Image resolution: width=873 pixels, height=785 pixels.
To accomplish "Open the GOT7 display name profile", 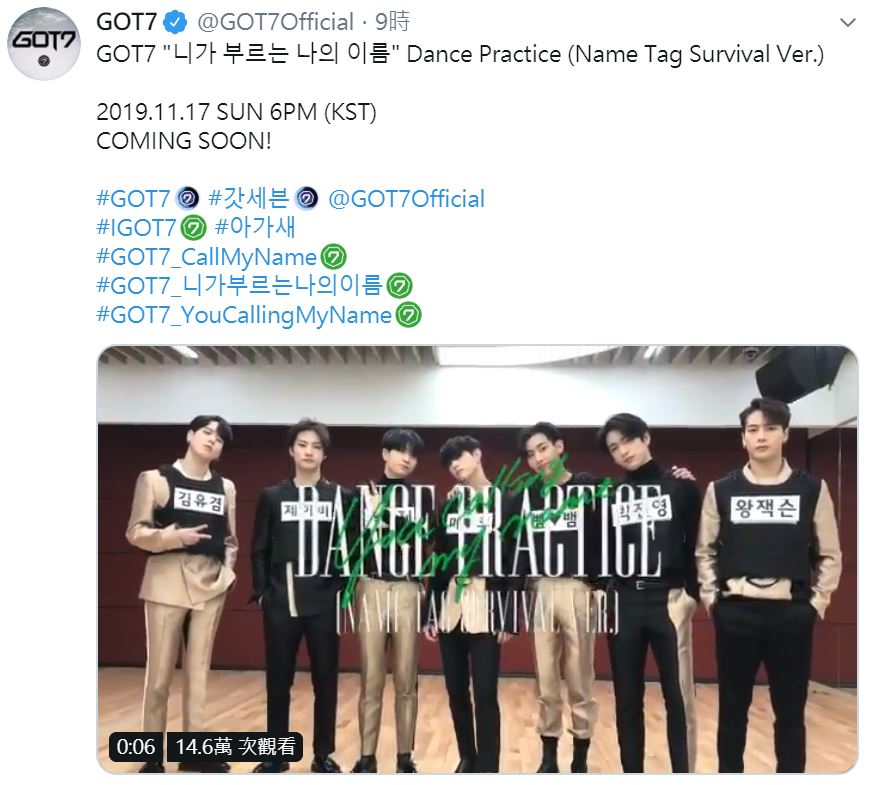I will point(125,22).
